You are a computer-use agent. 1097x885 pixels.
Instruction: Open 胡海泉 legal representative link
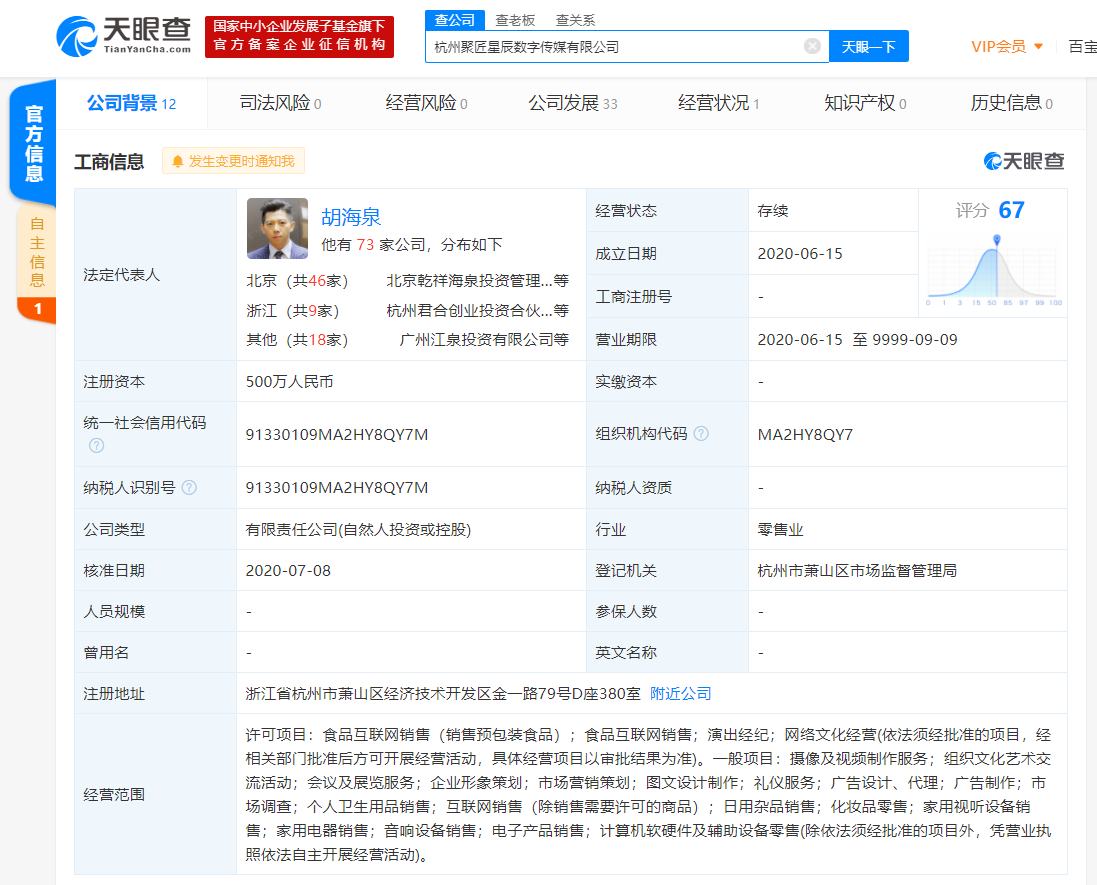pos(351,217)
